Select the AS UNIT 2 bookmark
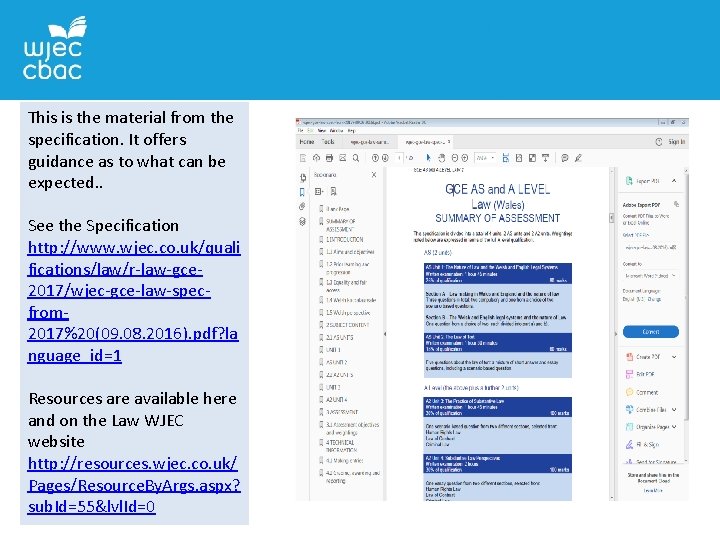 [337, 362]
